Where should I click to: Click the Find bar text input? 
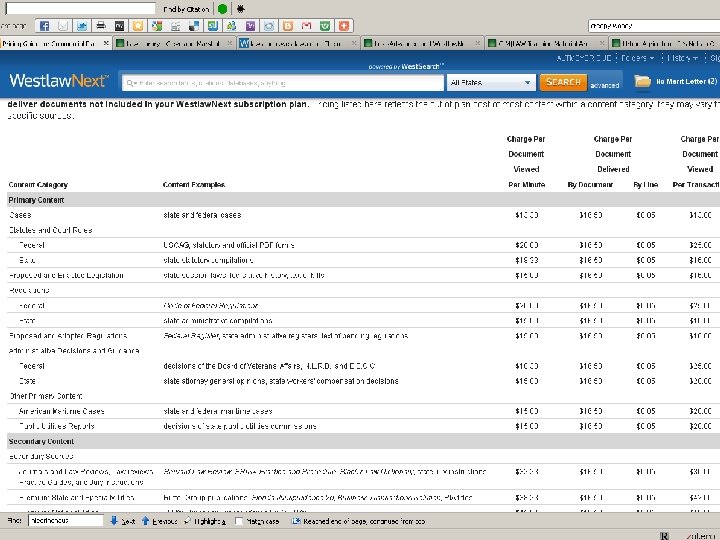point(66,521)
